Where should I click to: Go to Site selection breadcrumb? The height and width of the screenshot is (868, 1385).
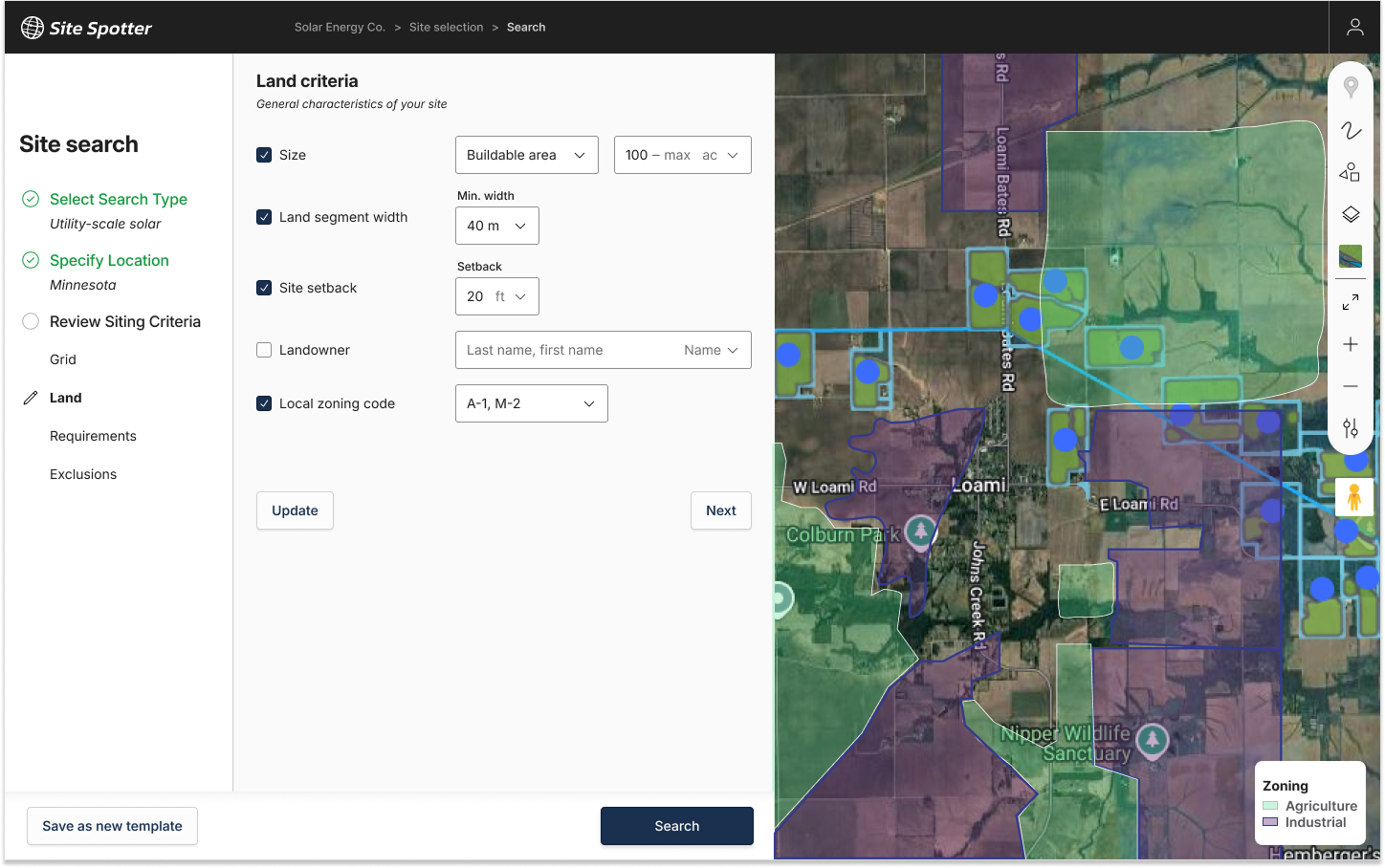tap(447, 27)
